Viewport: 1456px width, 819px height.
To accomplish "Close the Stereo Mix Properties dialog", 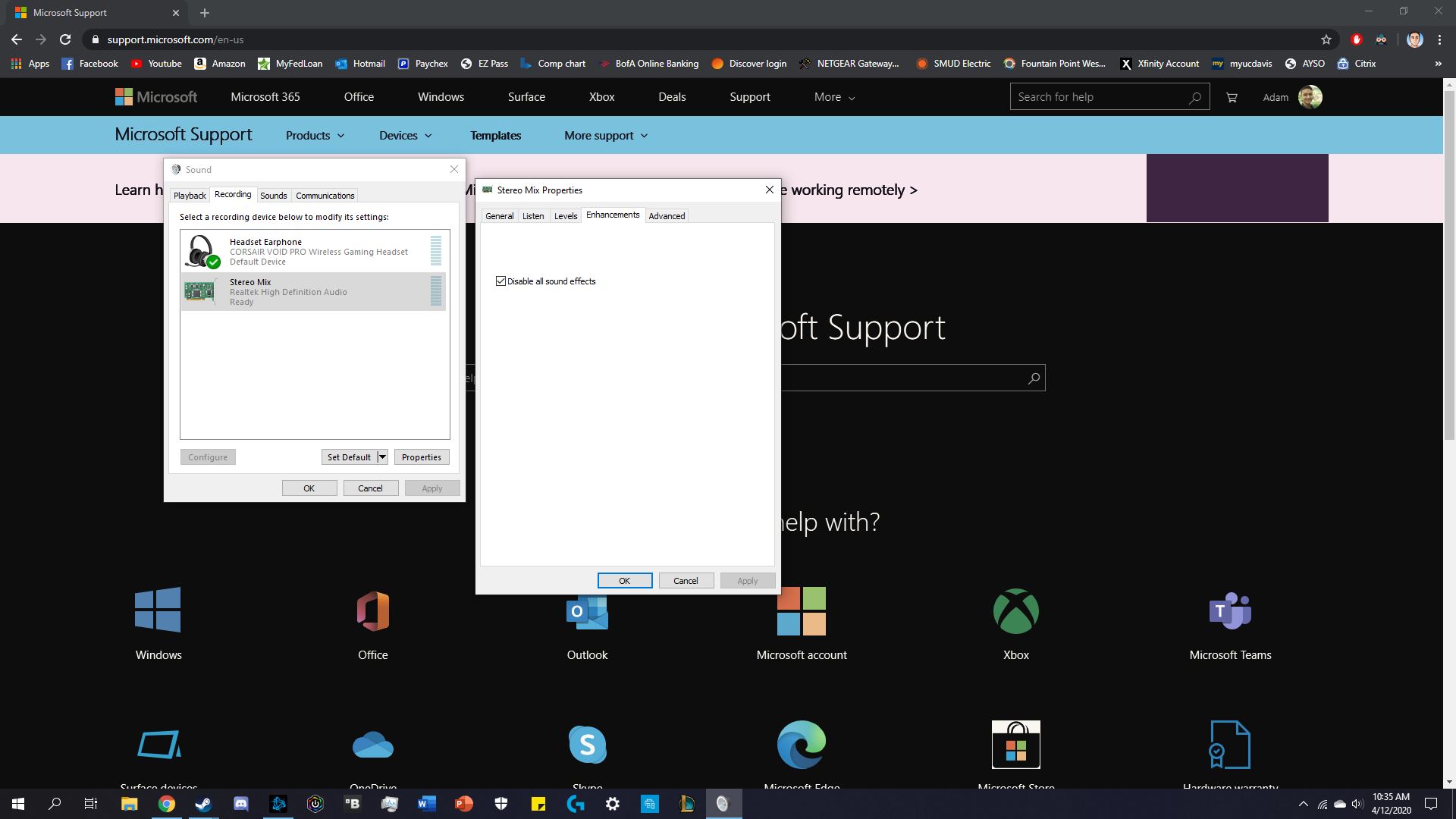I will [x=770, y=190].
